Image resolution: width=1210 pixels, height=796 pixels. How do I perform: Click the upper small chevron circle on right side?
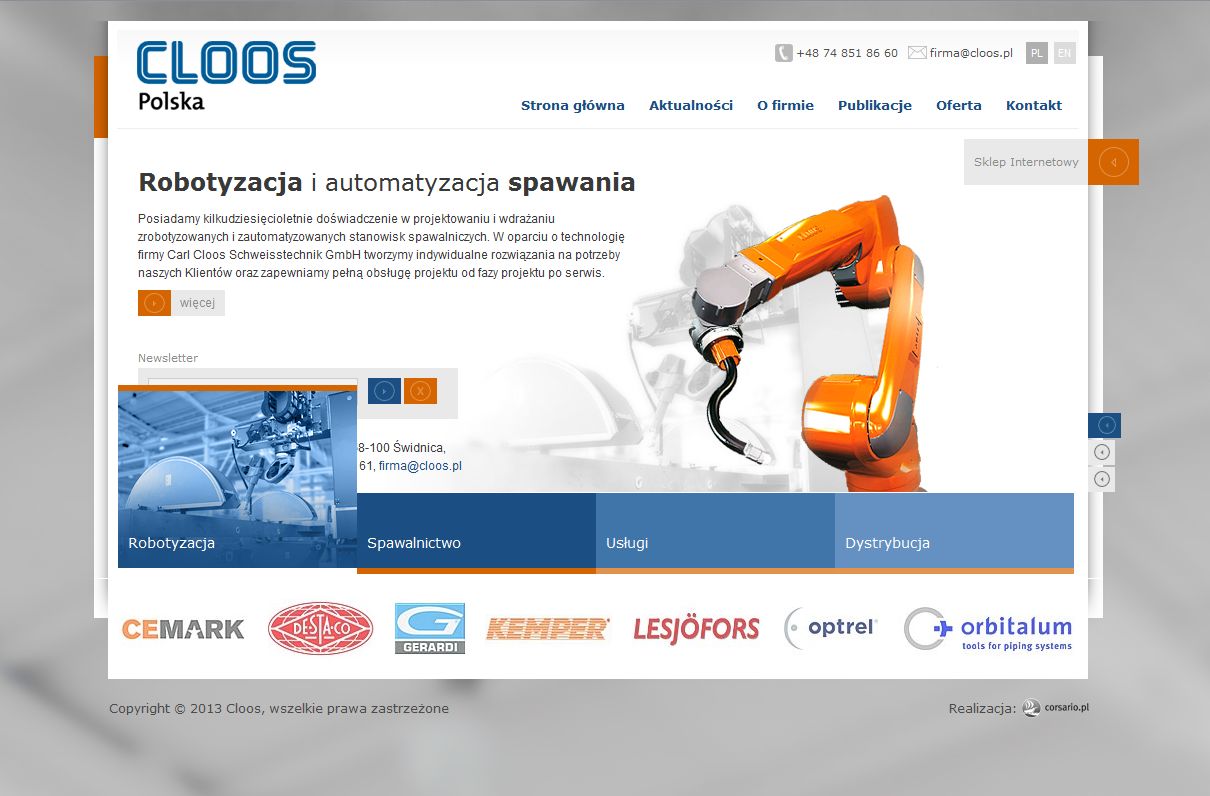pos(1101,451)
